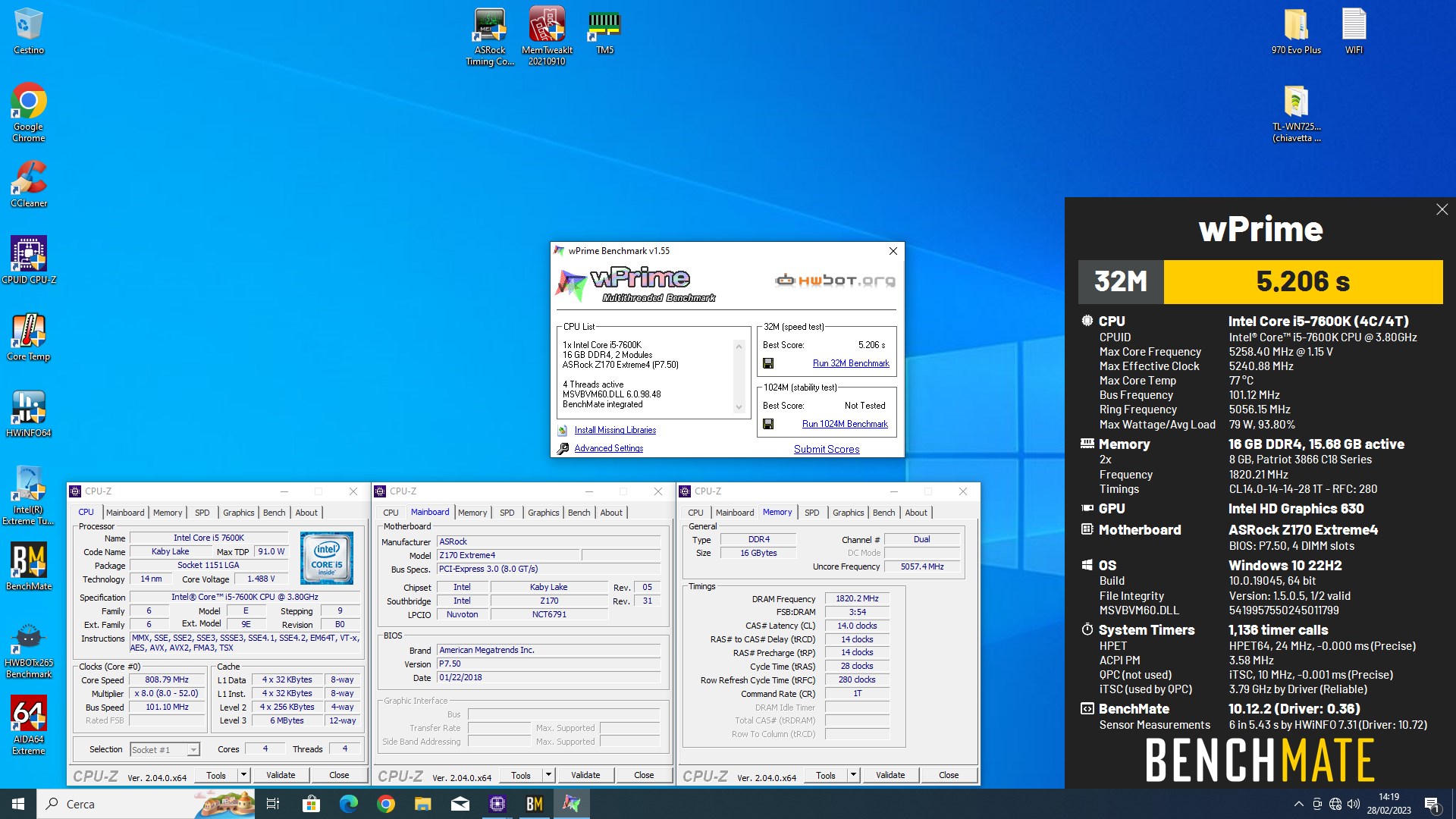The height and width of the screenshot is (819, 1456).
Task: Open Task View on taskbar
Action: (x=273, y=804)
